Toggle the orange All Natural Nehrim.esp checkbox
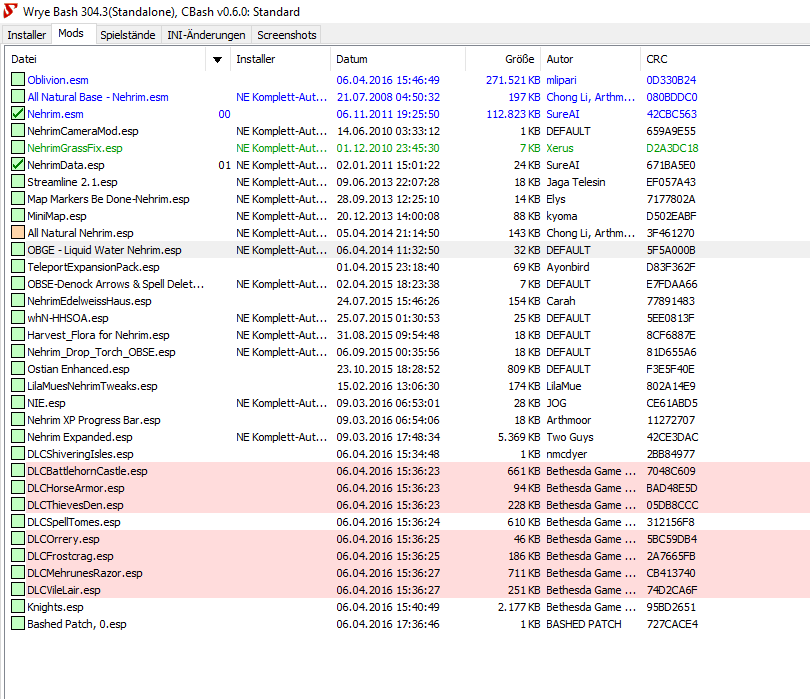The height and width of the screenshot is (699, 810). point(17,233)
